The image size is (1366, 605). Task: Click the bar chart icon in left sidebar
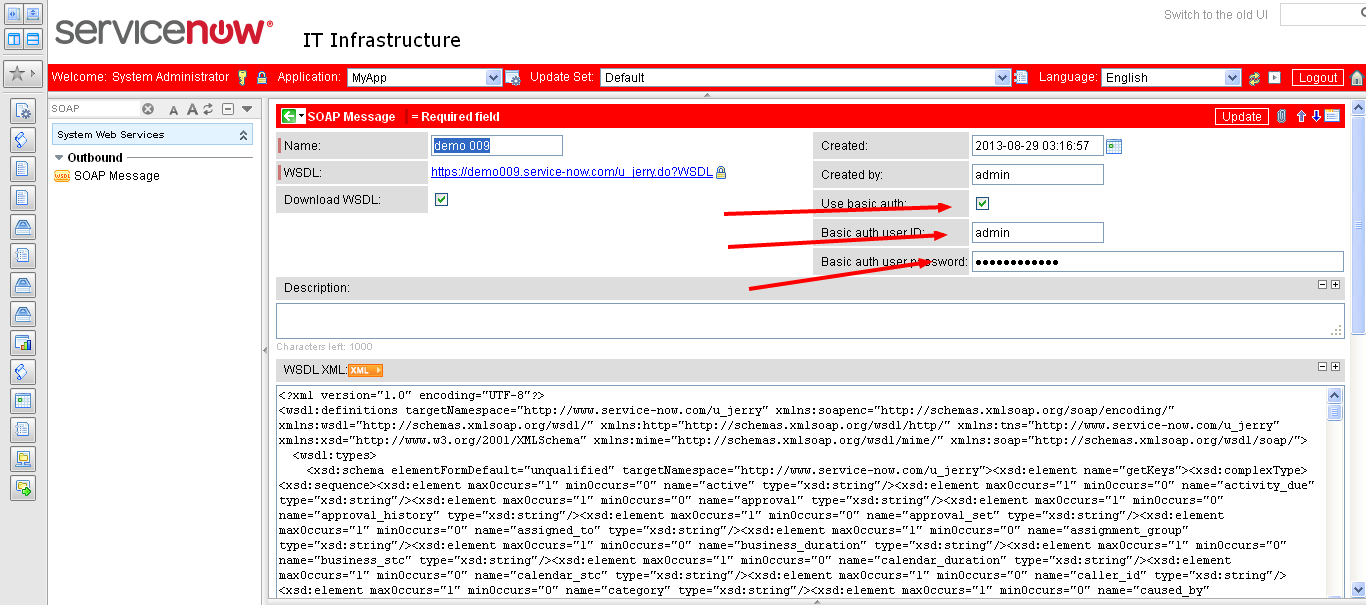[x=23, y=343]
